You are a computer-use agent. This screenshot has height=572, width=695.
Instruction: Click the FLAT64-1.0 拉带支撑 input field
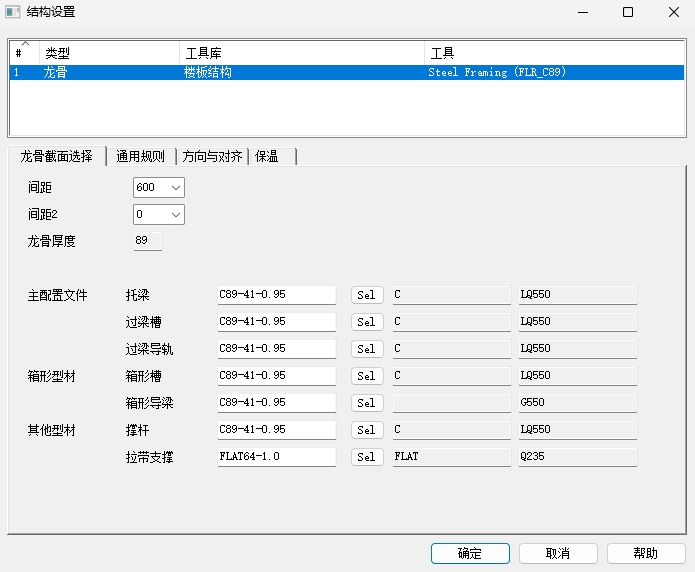pyautogui.click(x=277, y=457)
